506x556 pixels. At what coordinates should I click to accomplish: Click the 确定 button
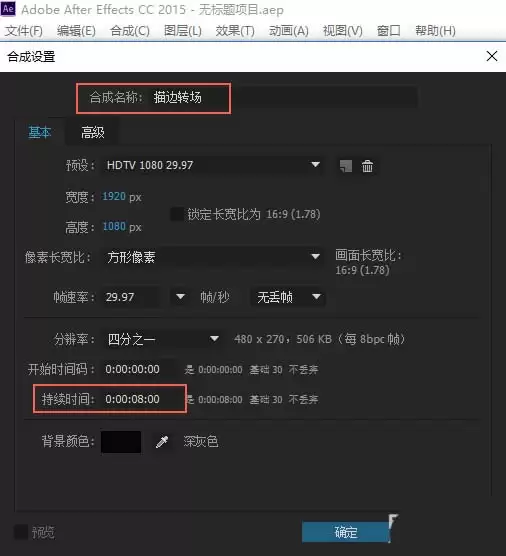[x=346, y=532]
